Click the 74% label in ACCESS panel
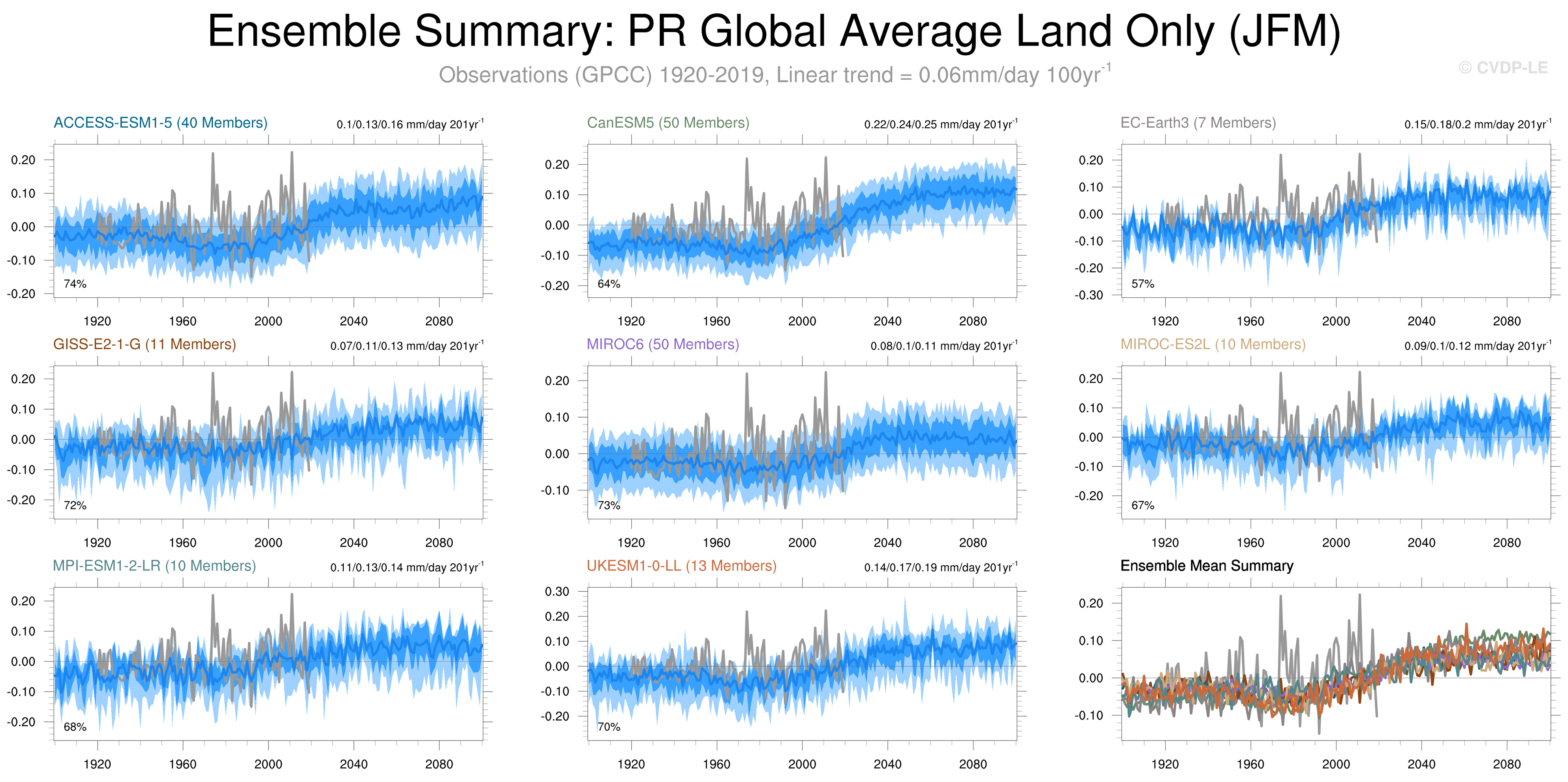1568x782 pixels. [75, 284]
